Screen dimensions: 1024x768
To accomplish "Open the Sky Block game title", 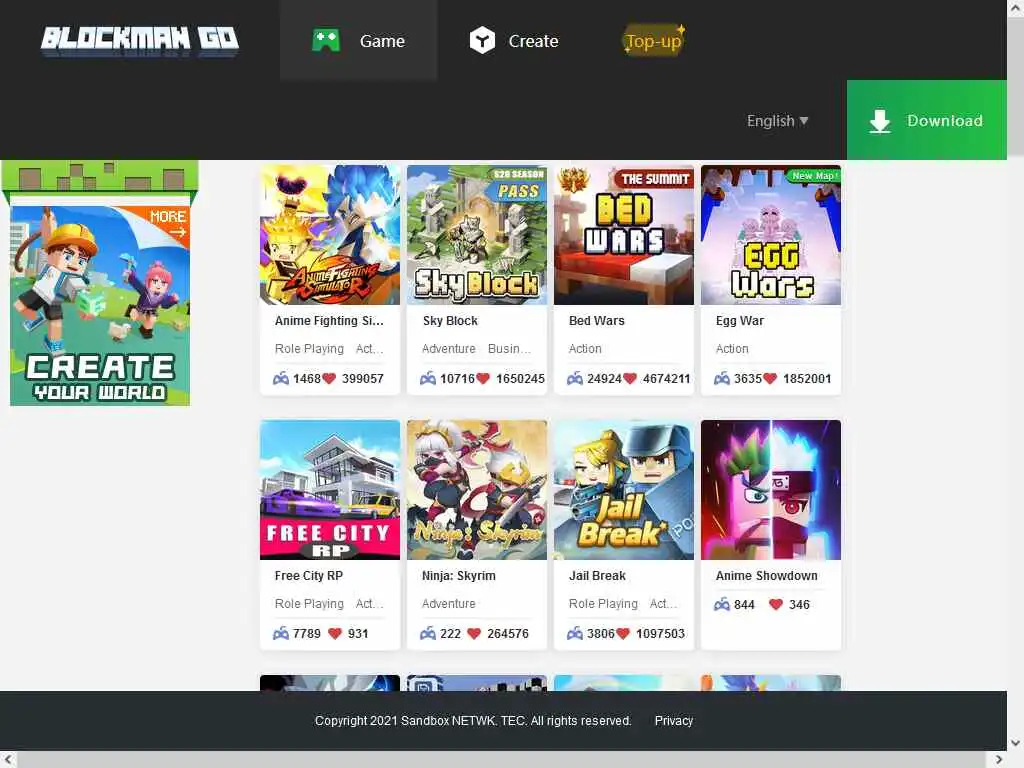I will pos(450,321).
